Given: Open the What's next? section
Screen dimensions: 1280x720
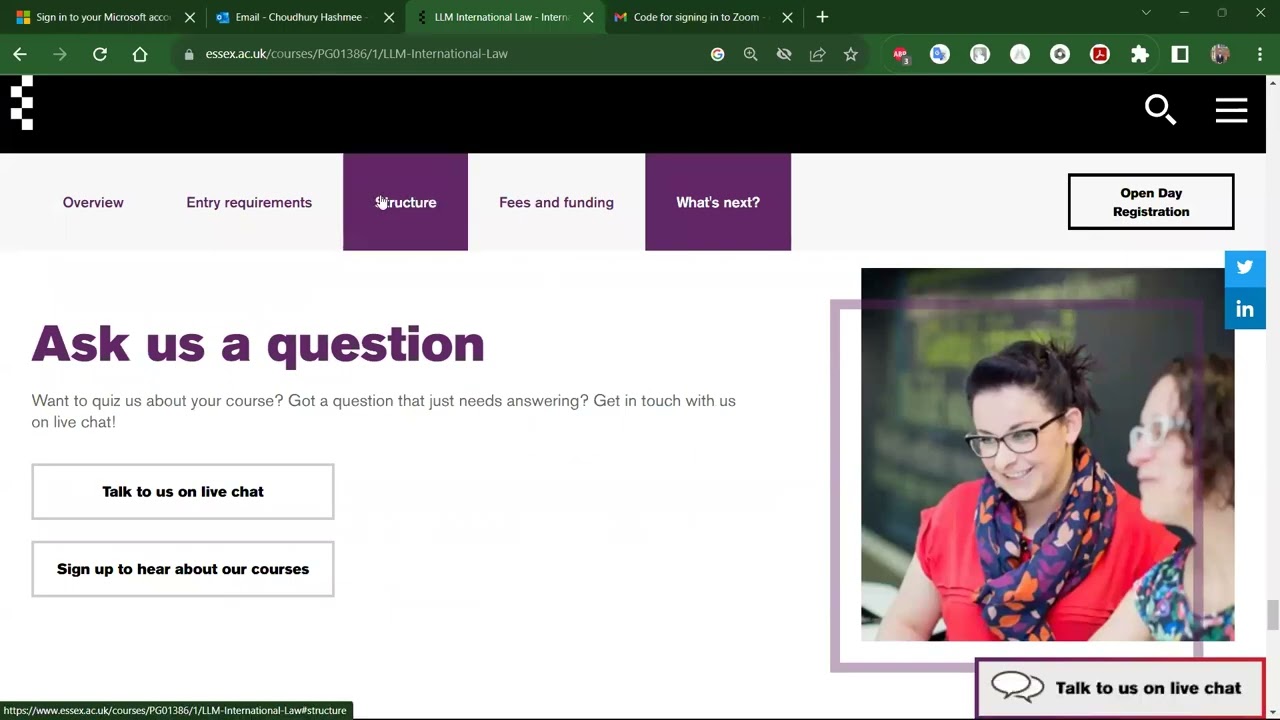Looking at the screenshot, I should tap(718, 202).
